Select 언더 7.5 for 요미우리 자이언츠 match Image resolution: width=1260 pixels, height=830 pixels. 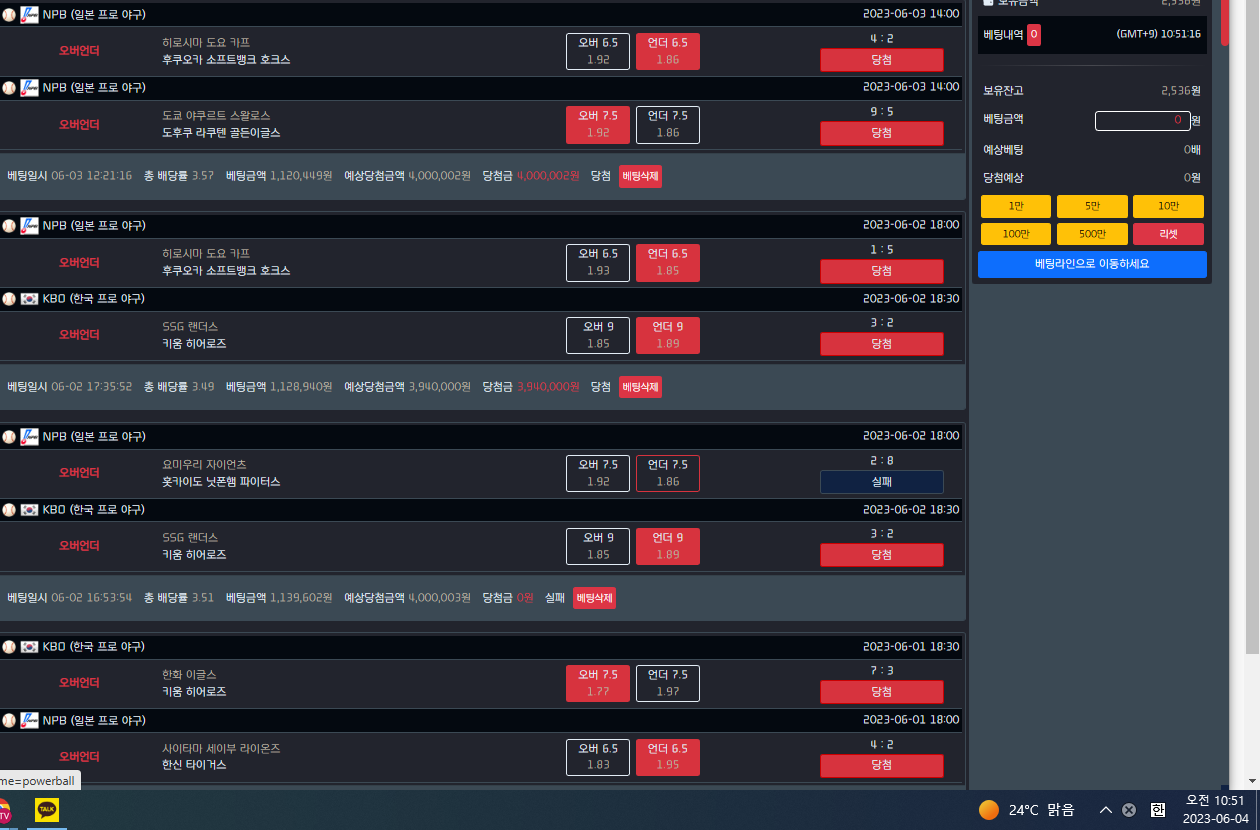pyautogui.click(x=668, y=473)
